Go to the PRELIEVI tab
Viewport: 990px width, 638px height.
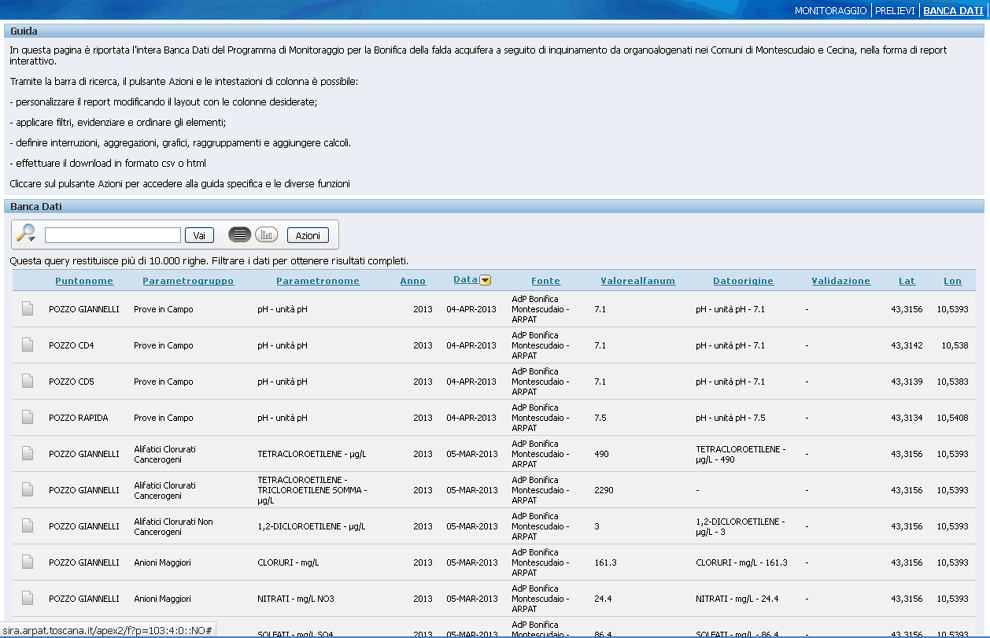point(895,10)
